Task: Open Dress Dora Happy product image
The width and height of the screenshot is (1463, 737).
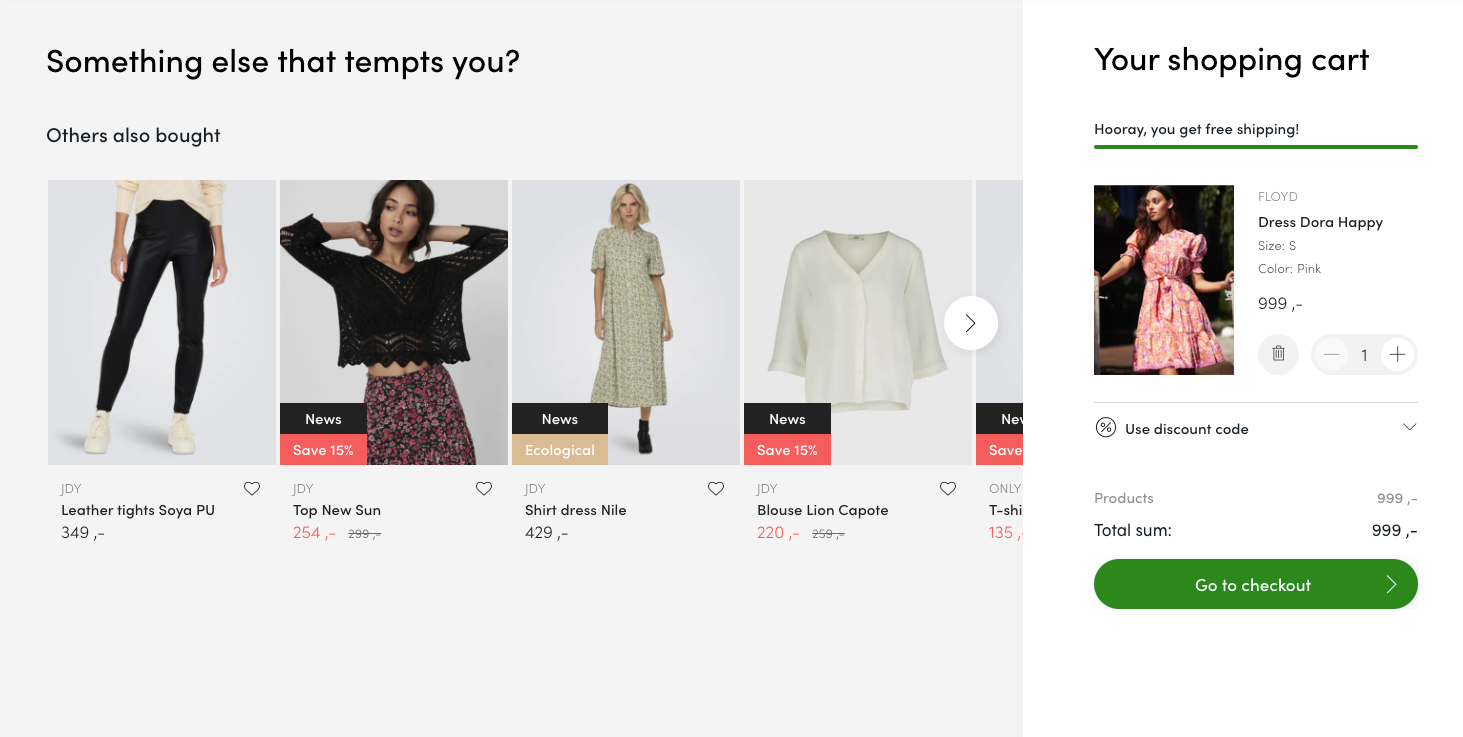Action: coord(1164,280)
